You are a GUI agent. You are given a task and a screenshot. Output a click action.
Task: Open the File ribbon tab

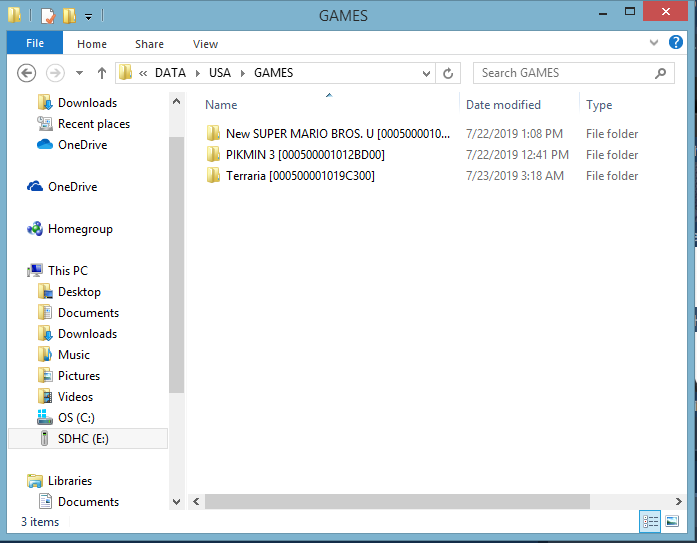coord(35,43)
